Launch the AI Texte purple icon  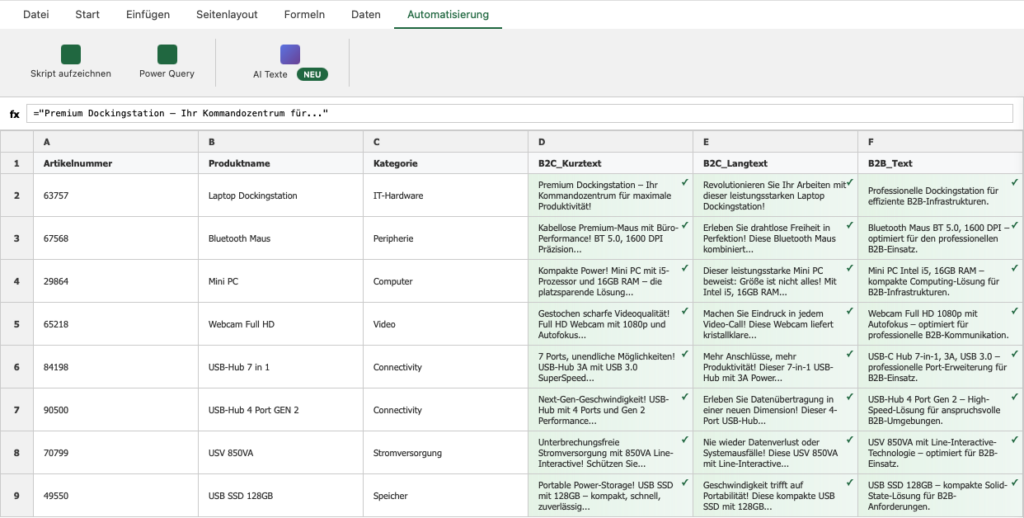point(290,55)
